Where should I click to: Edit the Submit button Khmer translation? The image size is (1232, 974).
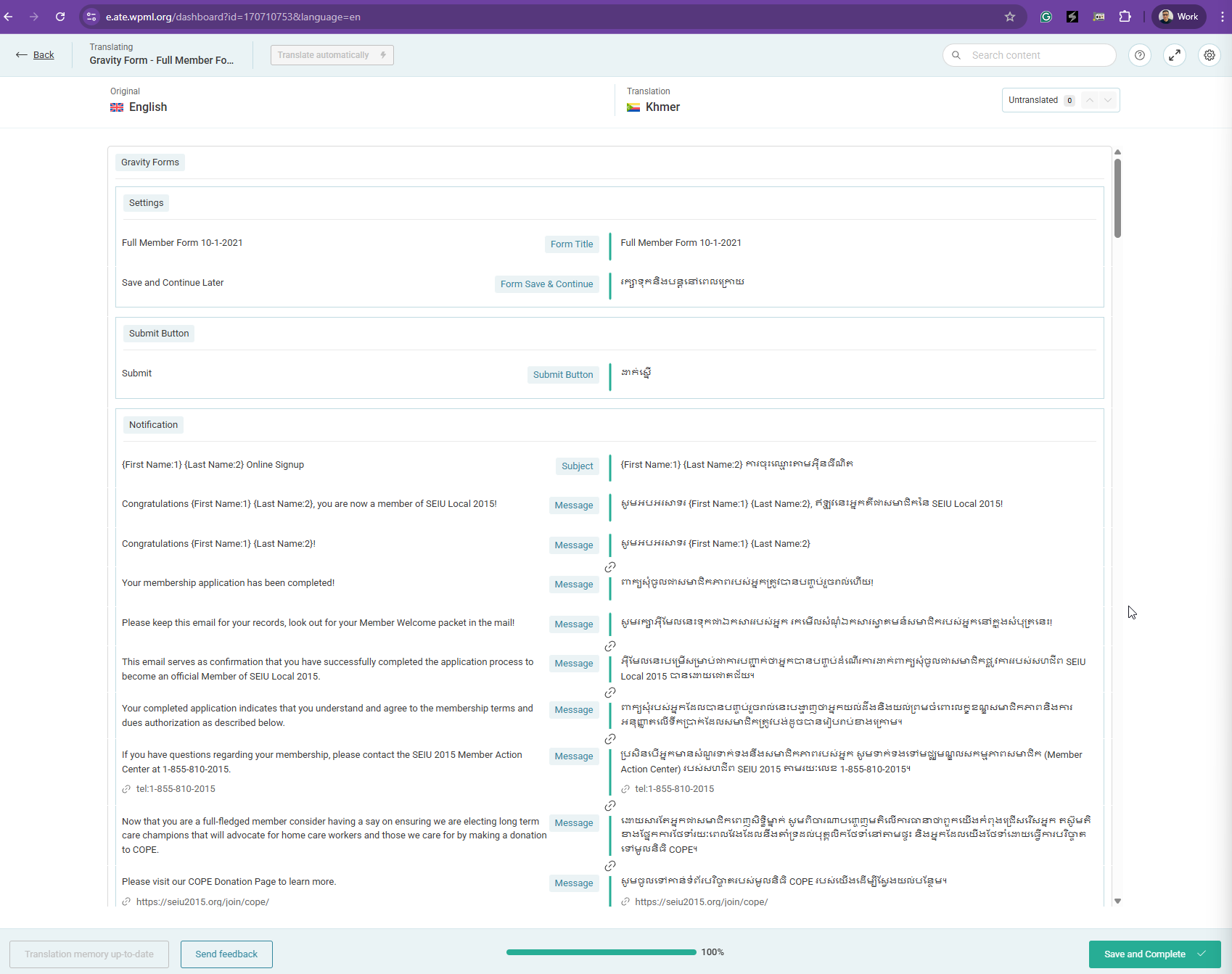pos(636,373)
